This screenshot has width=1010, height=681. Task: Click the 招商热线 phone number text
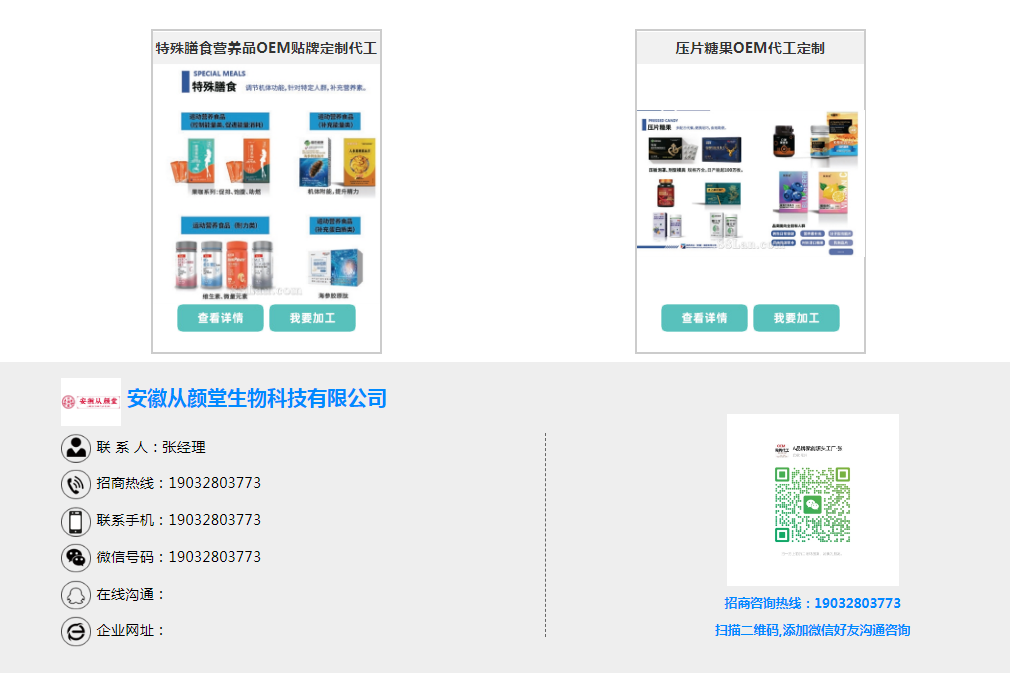[x=214, y=483]
